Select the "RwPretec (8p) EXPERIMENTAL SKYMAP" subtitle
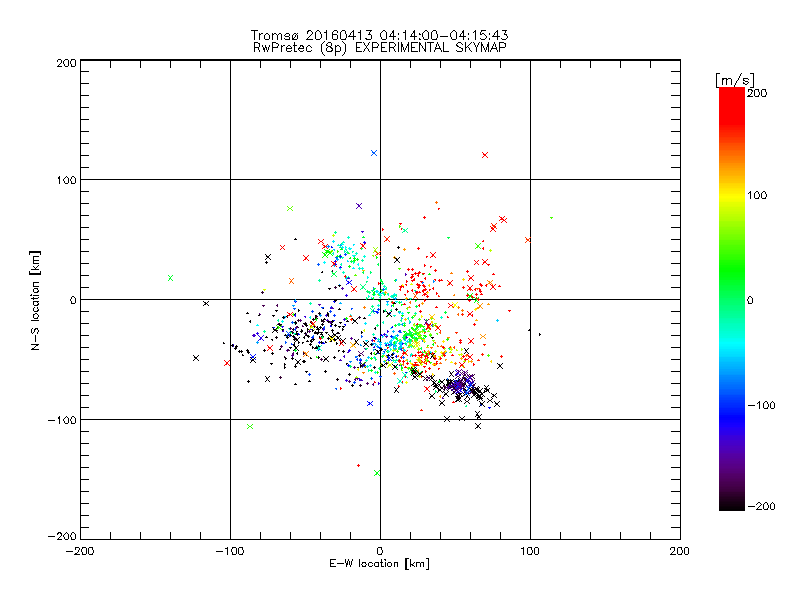The width and height of the screenshot is (800, 600). pos(380,48)
